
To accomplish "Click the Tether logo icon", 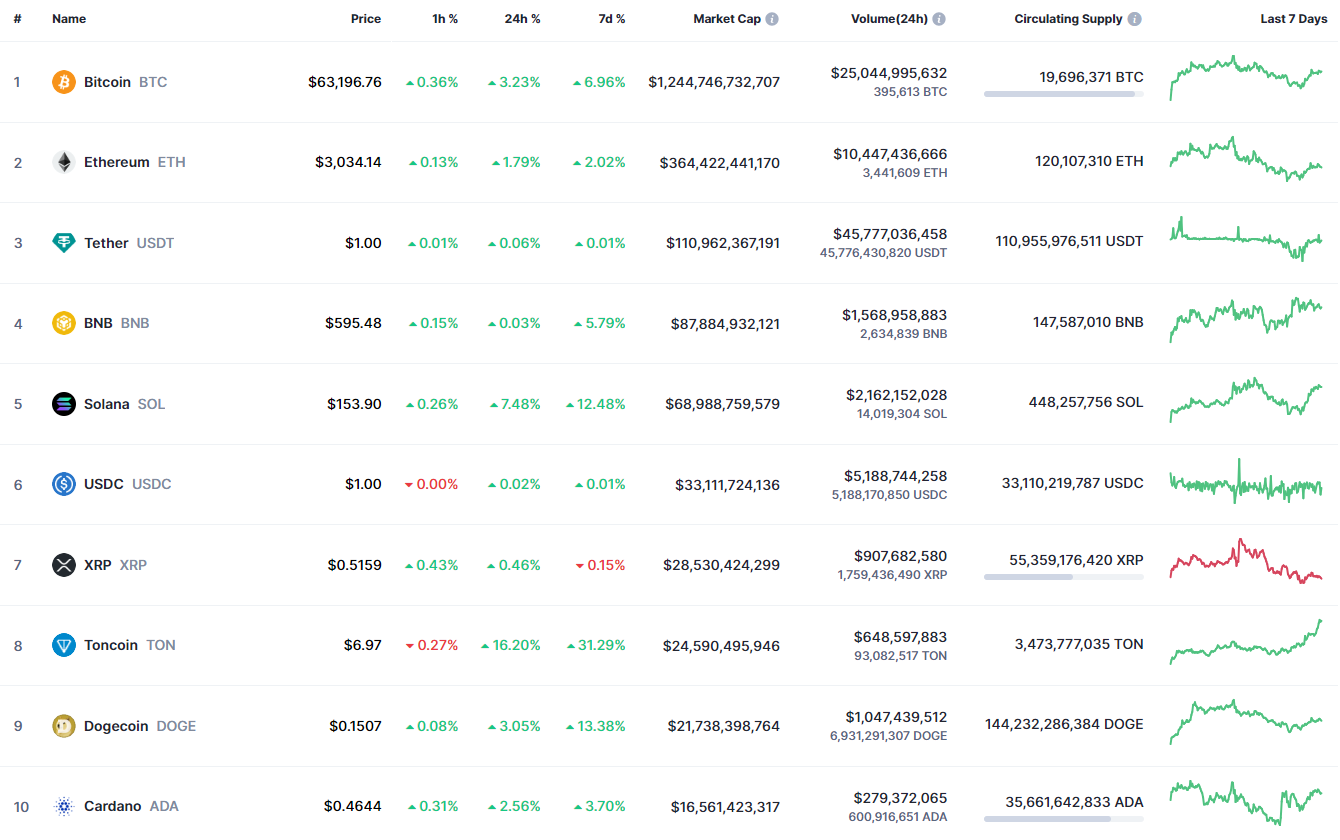I will pyautogui.click(x=64, y=243).
